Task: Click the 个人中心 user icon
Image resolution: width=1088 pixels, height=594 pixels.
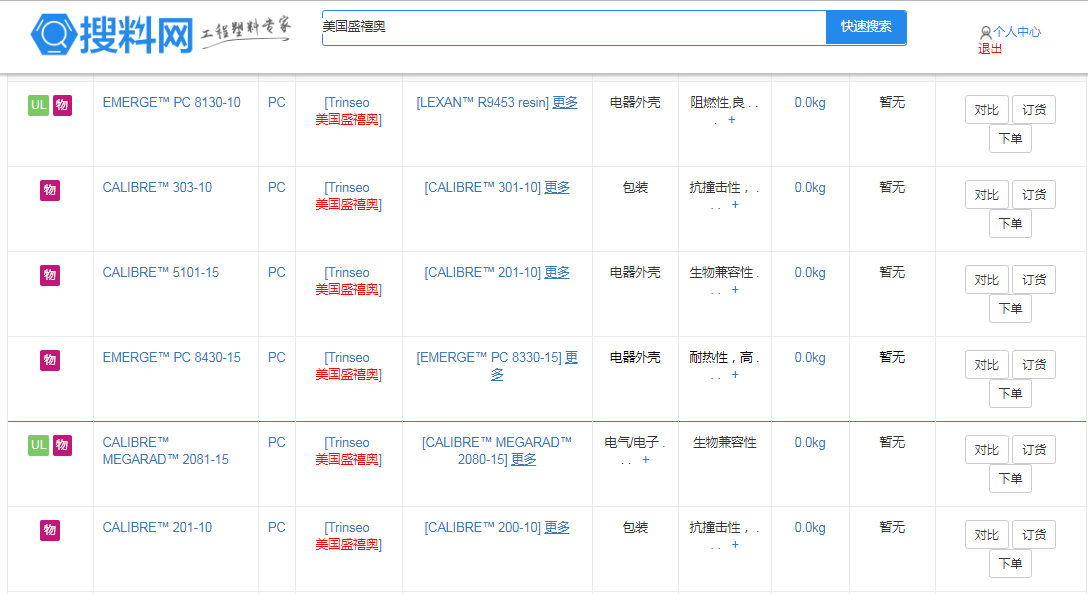Action: 985,33
